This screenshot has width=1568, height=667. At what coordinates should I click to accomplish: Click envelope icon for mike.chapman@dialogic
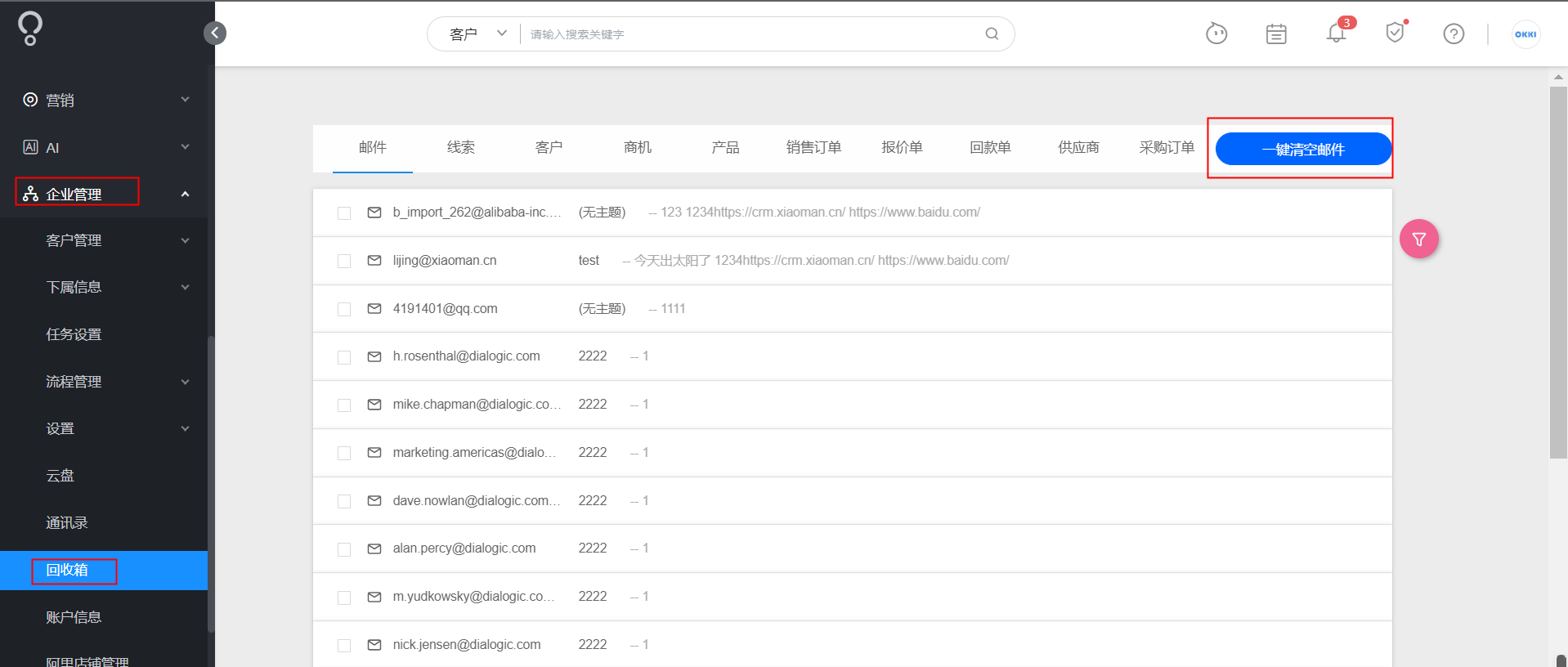pos(374,405)
